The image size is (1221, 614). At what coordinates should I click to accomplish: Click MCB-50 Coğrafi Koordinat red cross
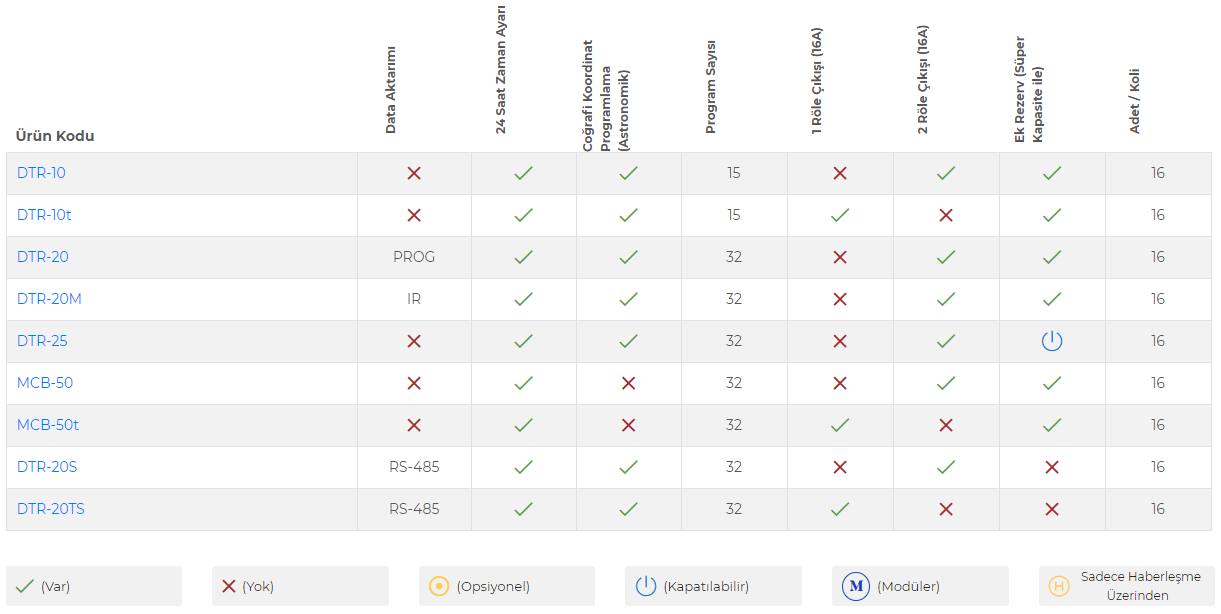pyautogui.click(x=628, y=383)
